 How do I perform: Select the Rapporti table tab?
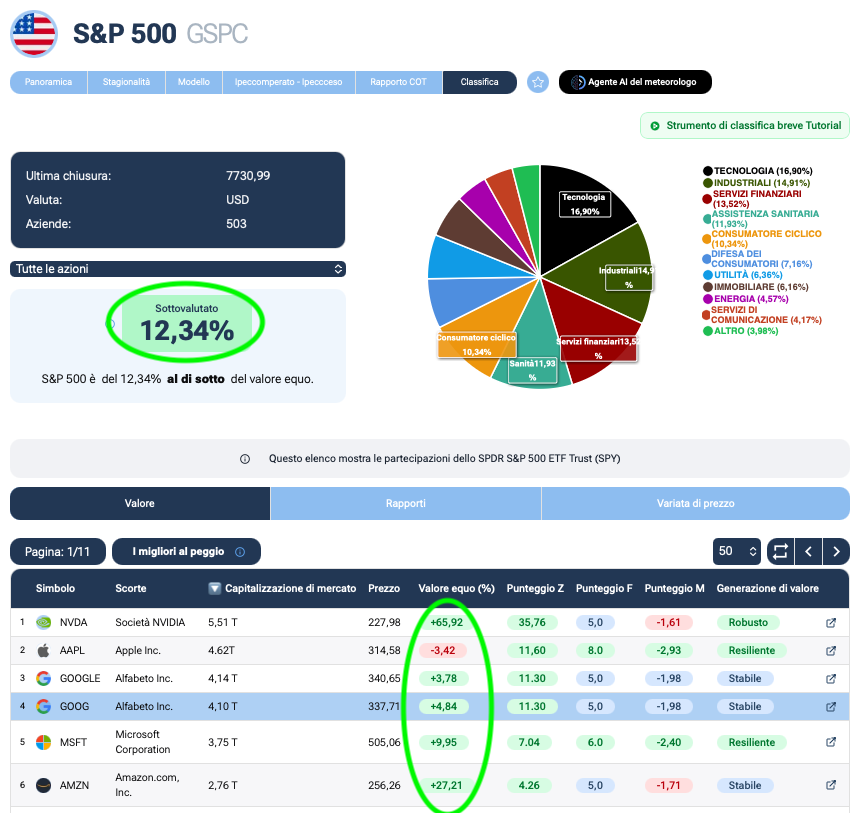(406, 503)
